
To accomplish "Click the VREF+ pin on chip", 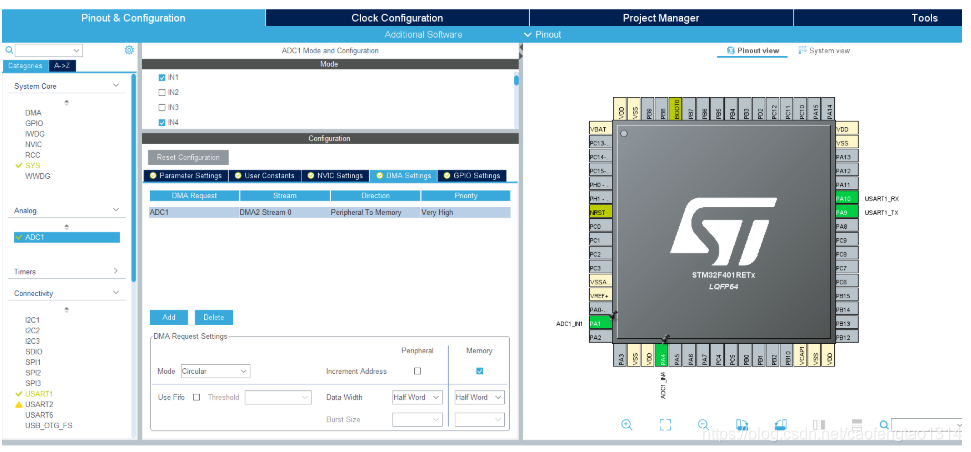I will [x=600, y=296].
